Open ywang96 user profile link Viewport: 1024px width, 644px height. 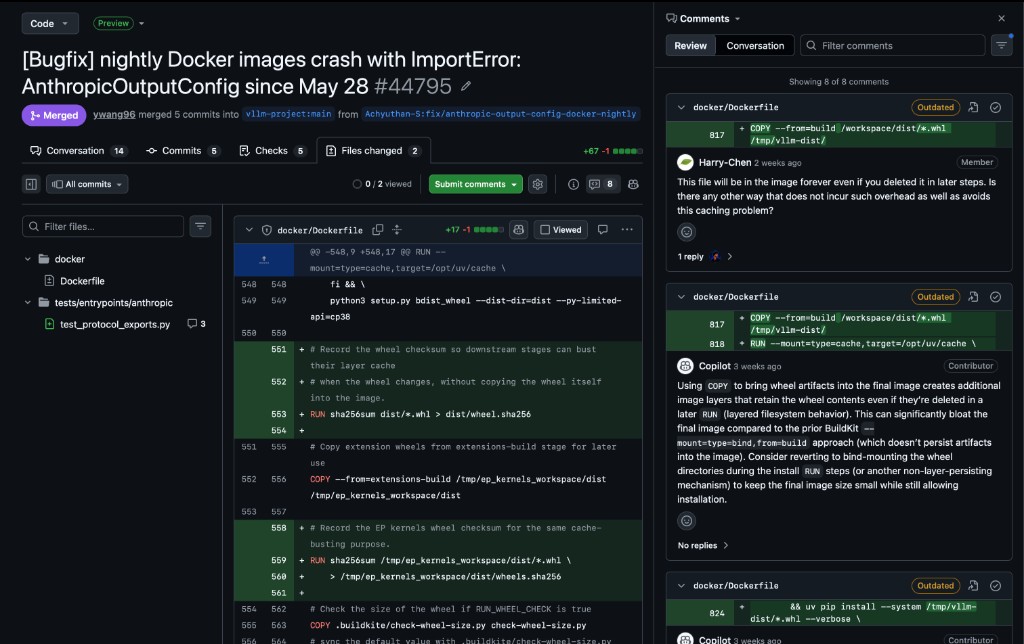[x=114, y=114]
